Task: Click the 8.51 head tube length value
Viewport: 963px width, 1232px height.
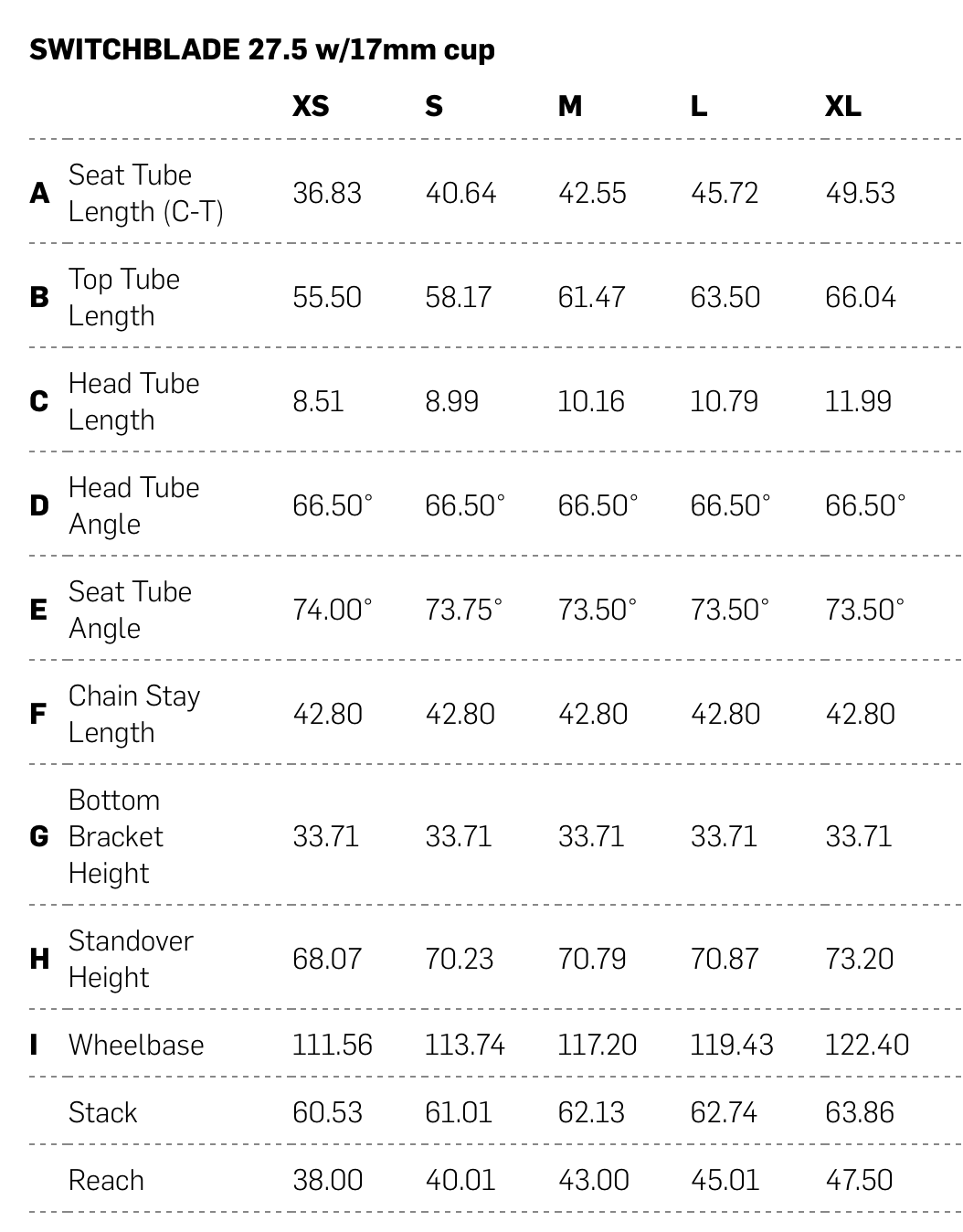Action: (x=318, y=401)
